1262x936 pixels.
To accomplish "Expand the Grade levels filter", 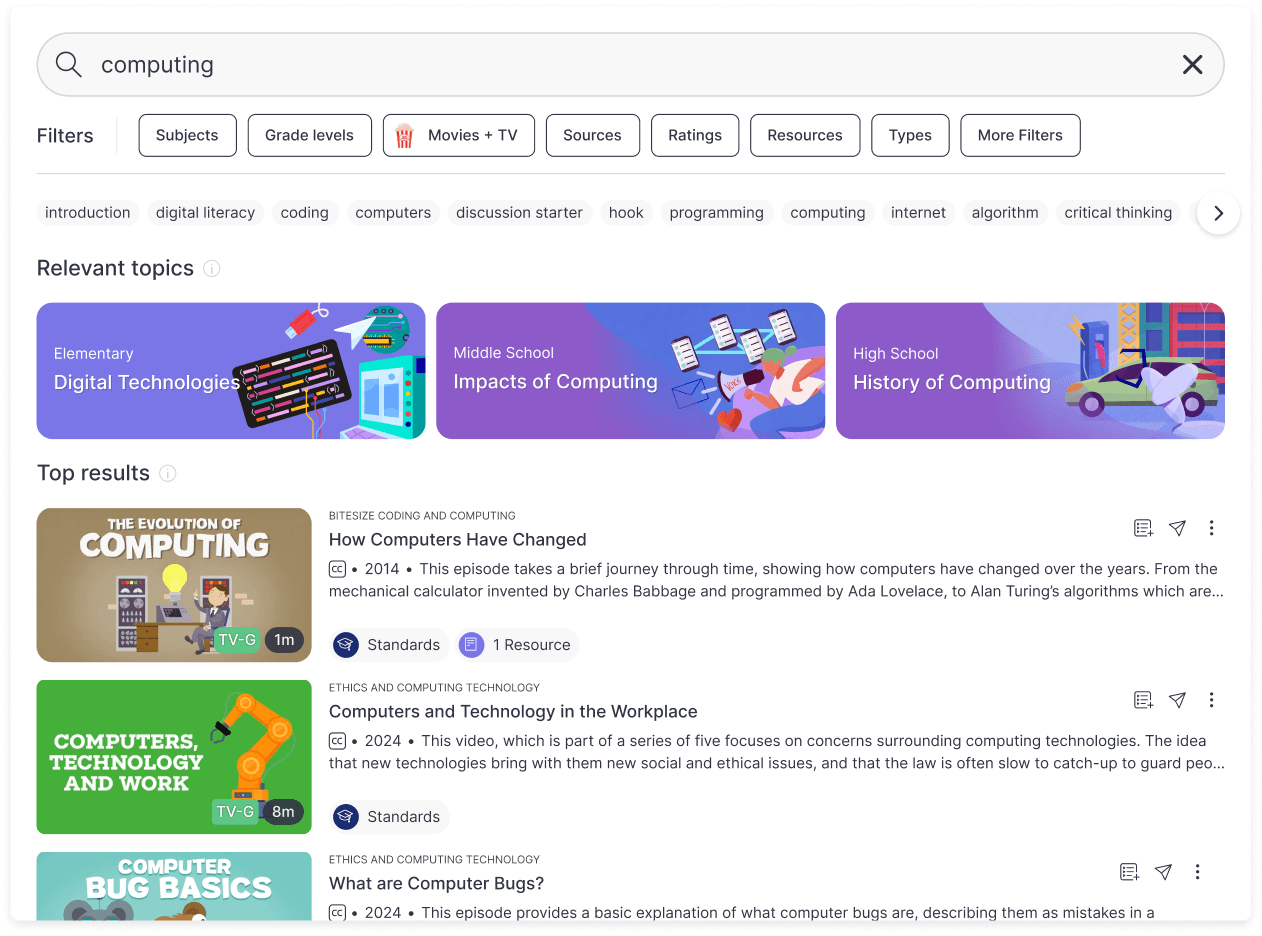I will coord(309,135).
